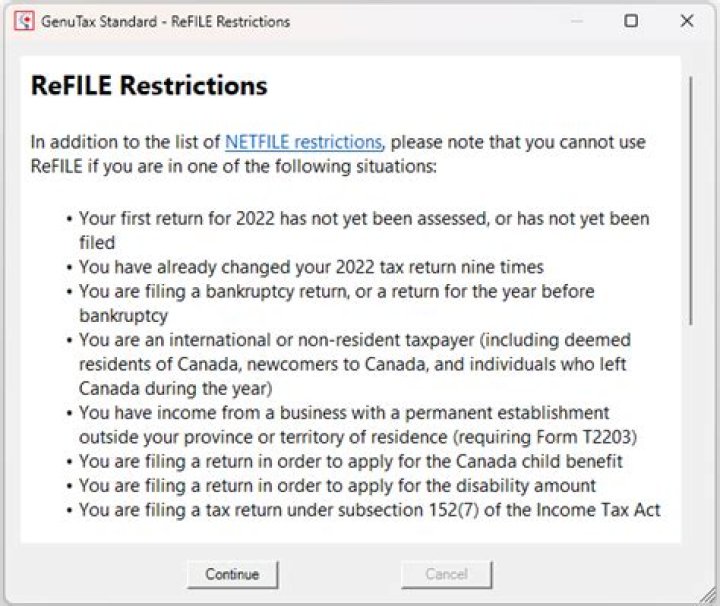Select the disability amount bullet
This screenshot has height=606, width=720.
point(337,485)
